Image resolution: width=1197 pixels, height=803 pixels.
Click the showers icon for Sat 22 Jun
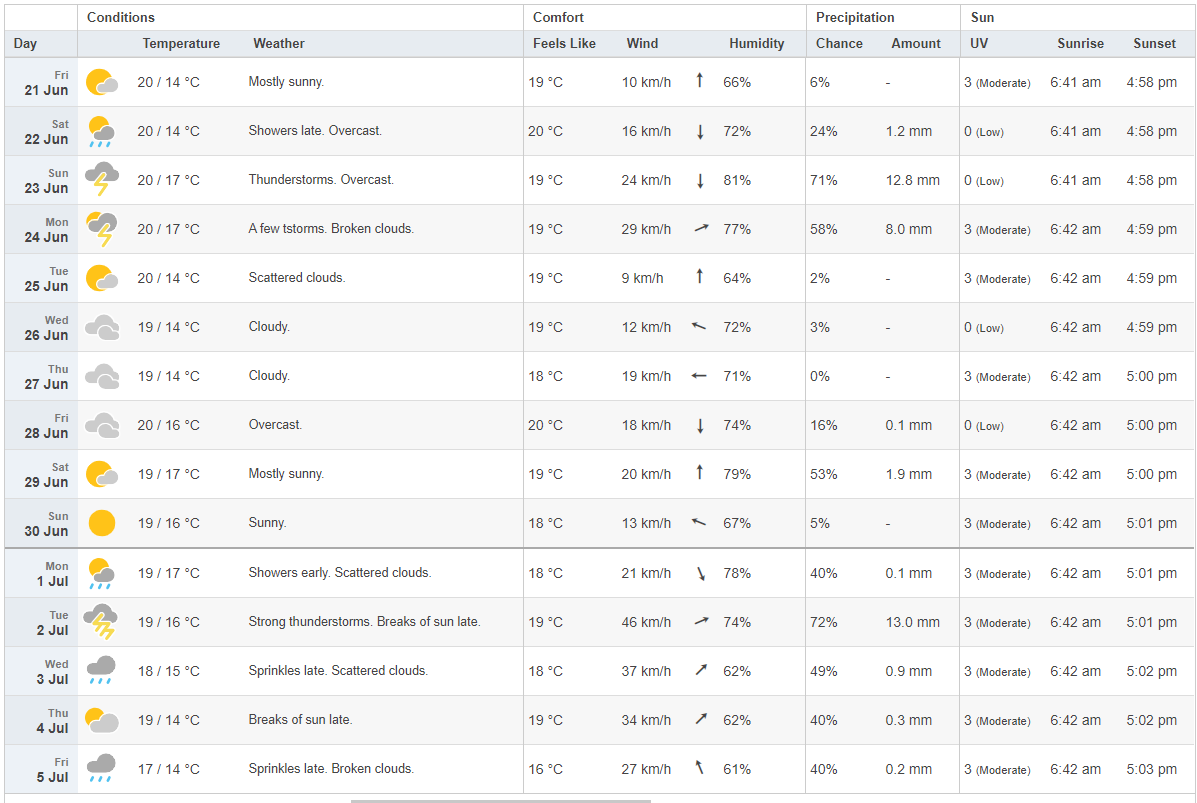tap(102, 131)
